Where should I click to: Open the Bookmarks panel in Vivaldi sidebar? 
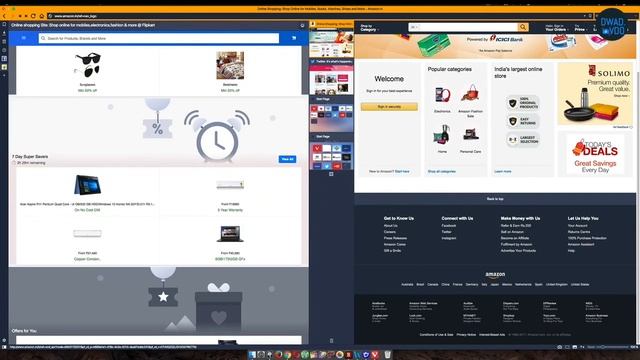(x=4, y=25)
